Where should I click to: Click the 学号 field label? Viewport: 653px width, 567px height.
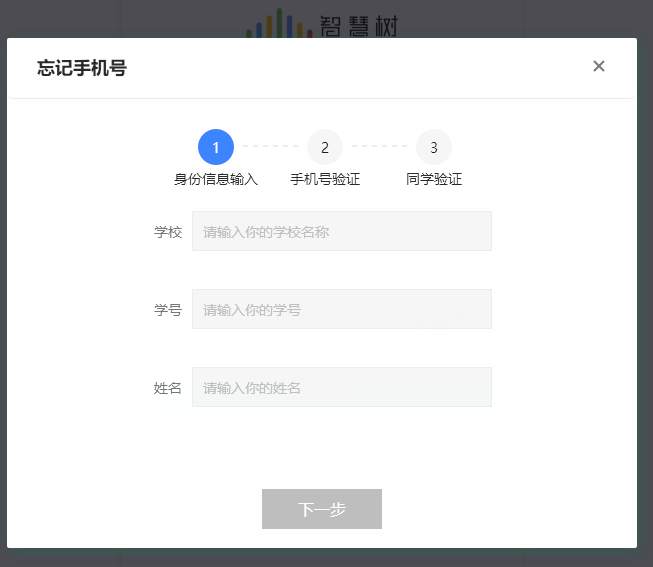pos(168,310)
